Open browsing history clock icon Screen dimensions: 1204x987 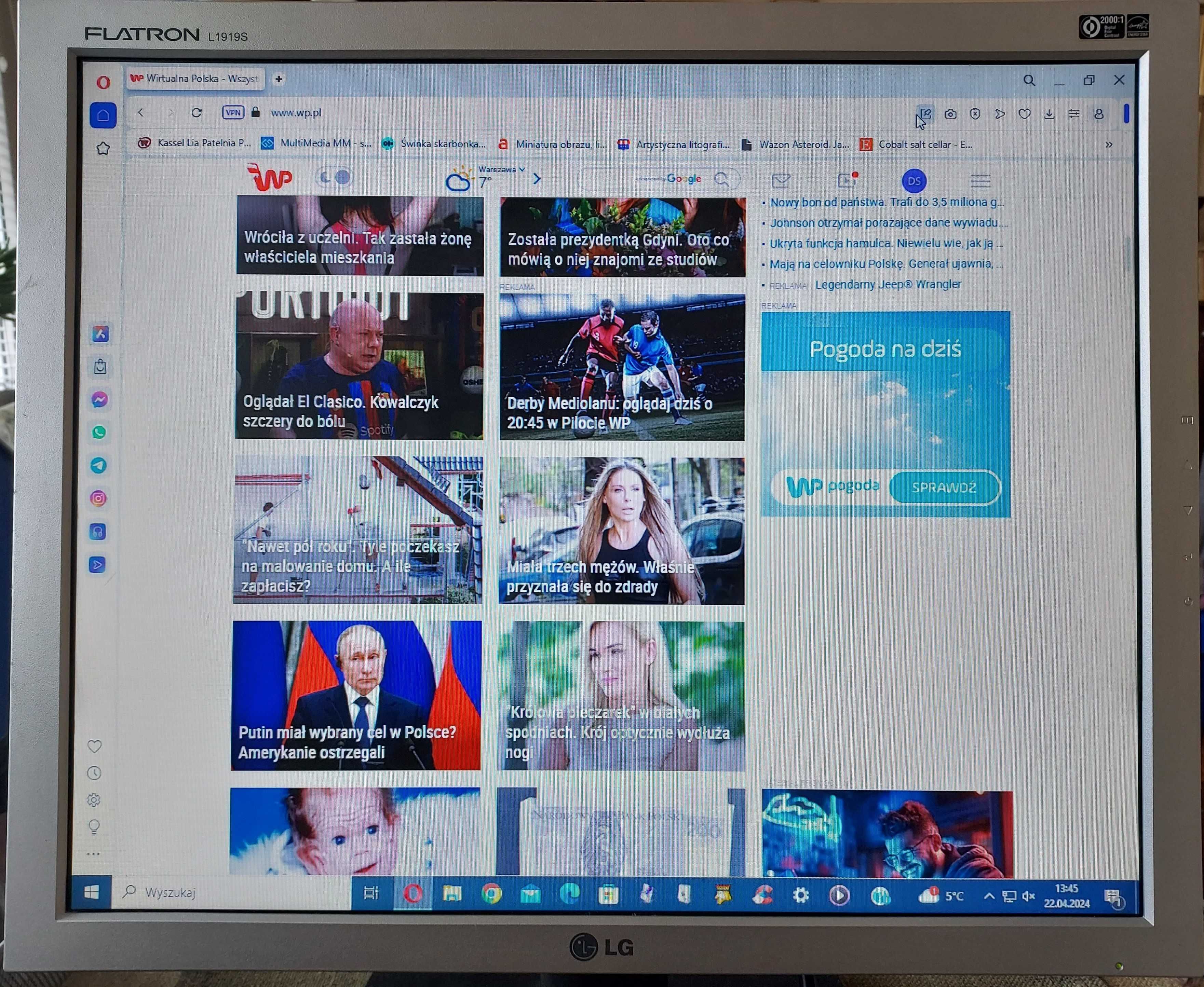coord(94,773)
